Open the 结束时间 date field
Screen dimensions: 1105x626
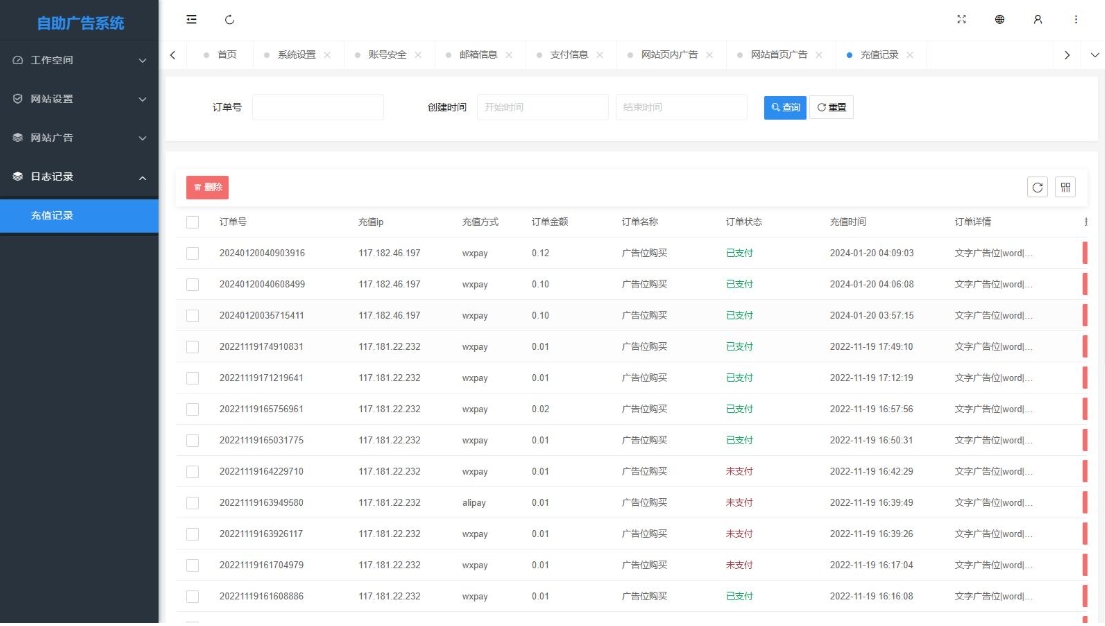[681, 107]
